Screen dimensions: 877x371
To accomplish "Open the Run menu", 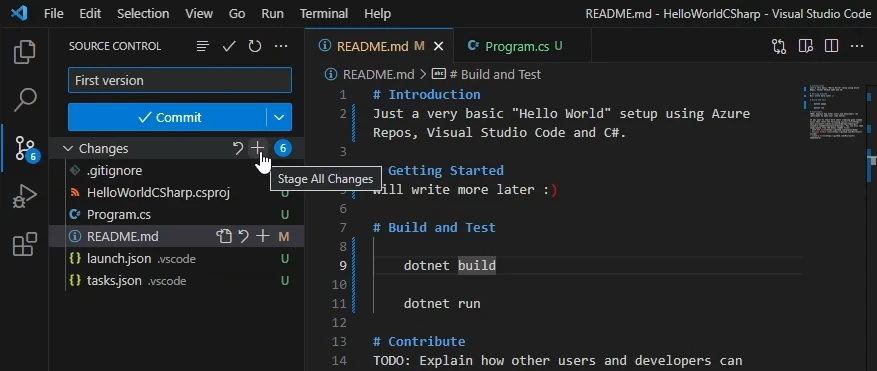I will coord(272,14).
